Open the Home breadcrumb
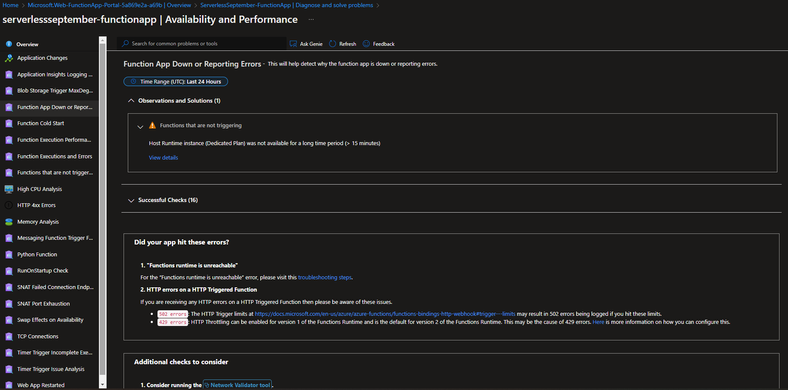Viewport: 788px width, 390px height. pyautogui.click(x=10, y=5)
